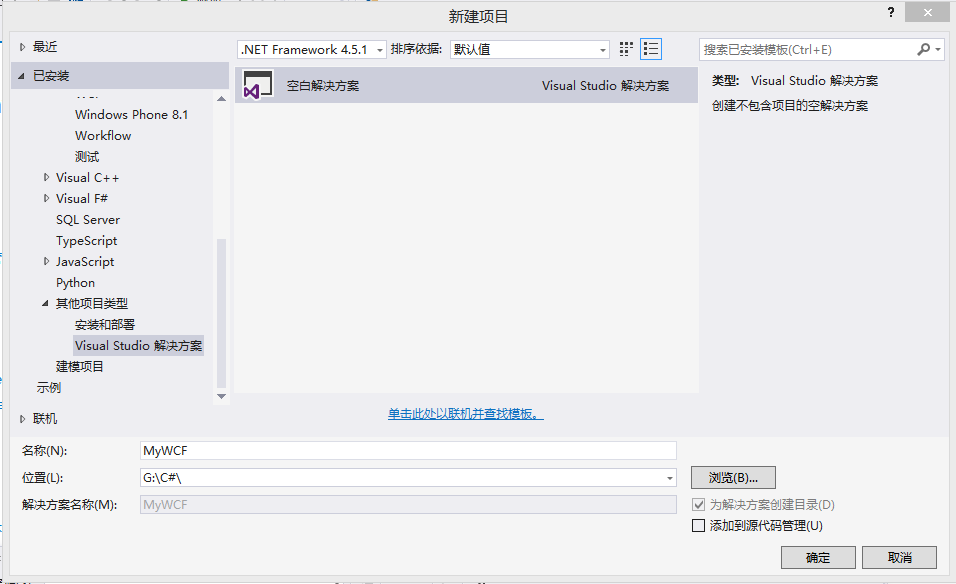Open the location G:\C#\ dropdown arrow
956x584 pixels.
click(669, 478)
